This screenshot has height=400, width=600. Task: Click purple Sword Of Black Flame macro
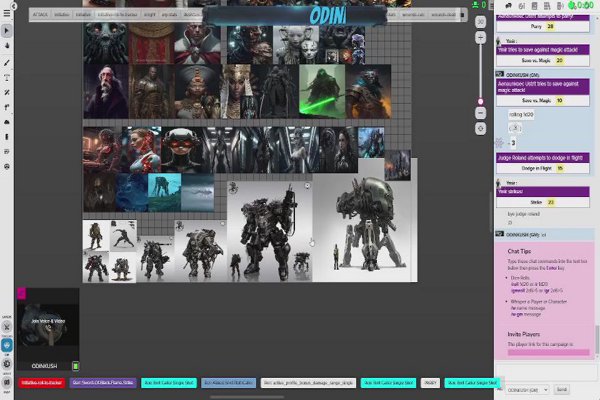pyautogui.click(x=103, y=383)
